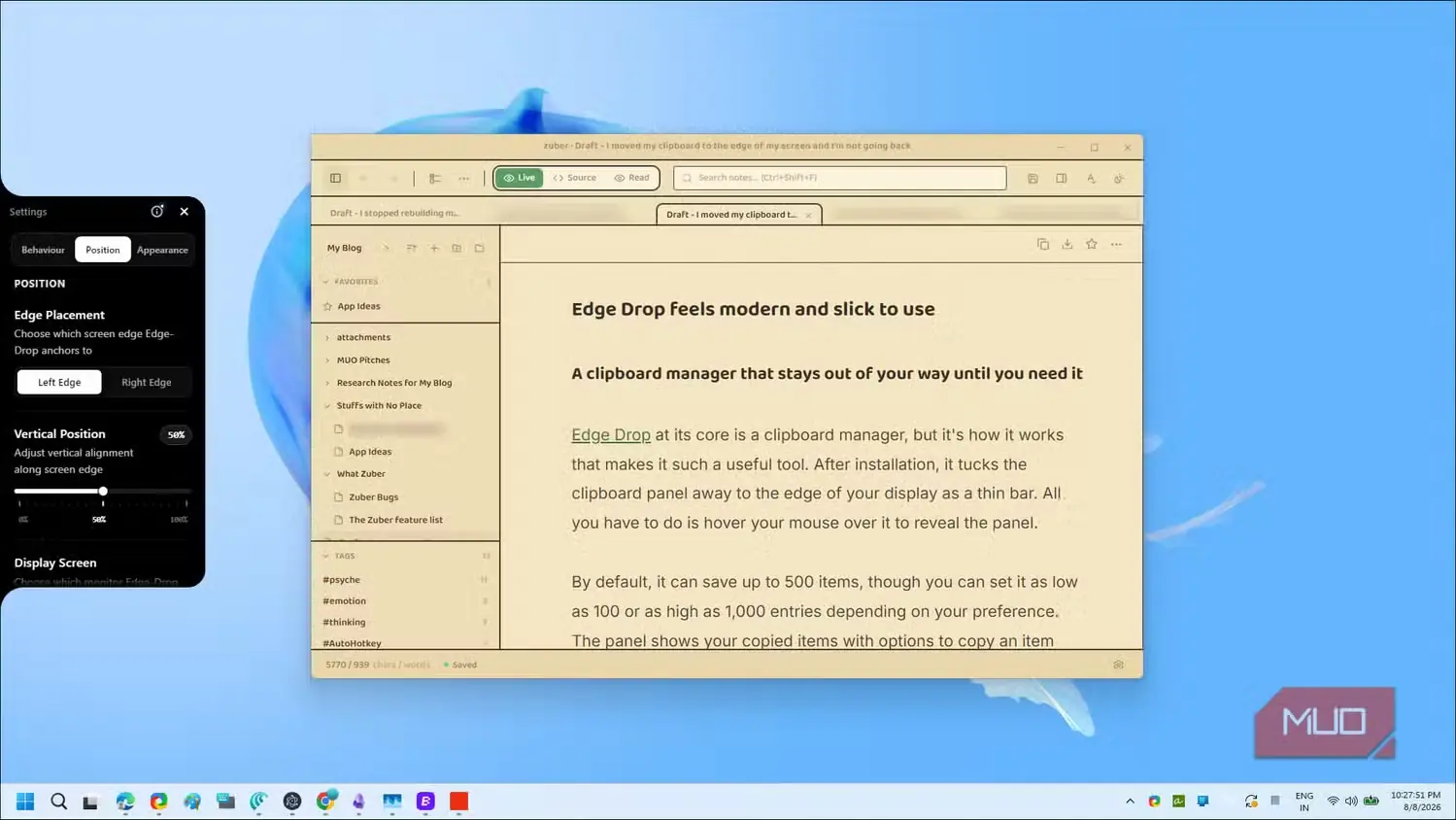Add a new note with the plus icon
The image size is (1456, 820).
[x=434, y=248]
